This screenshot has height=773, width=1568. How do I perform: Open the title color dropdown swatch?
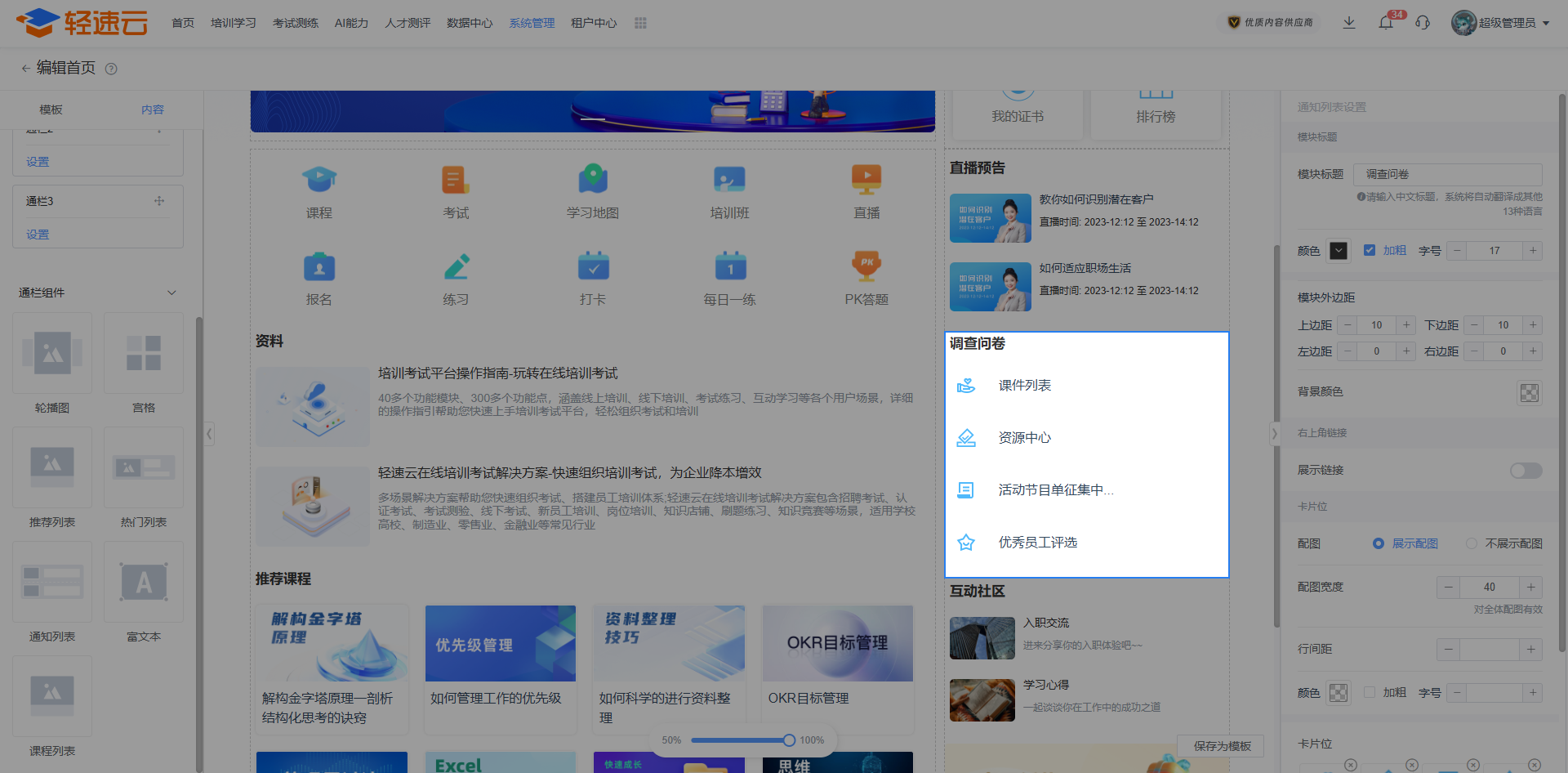pyautogui.click(x=1339, y=251)
